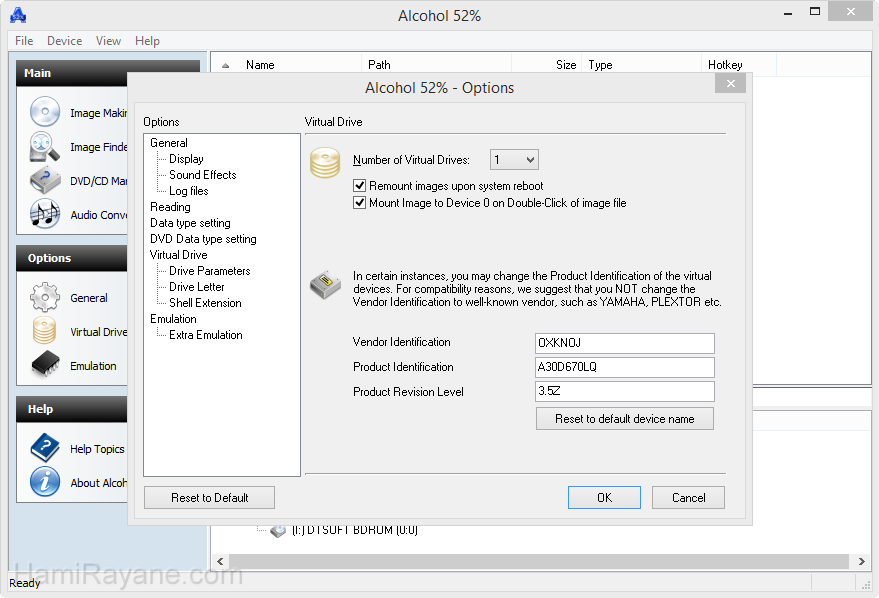Click the Path column header
The image size is (879, 598).
(x=437, y=65)
